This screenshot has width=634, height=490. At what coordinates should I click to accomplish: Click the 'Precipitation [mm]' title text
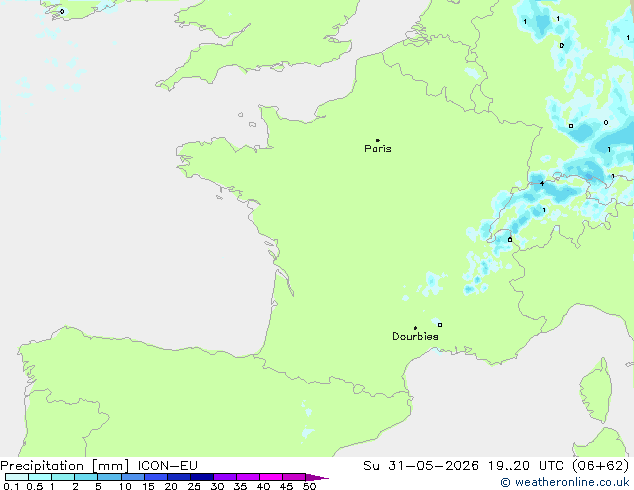click(x=65, y=466)
